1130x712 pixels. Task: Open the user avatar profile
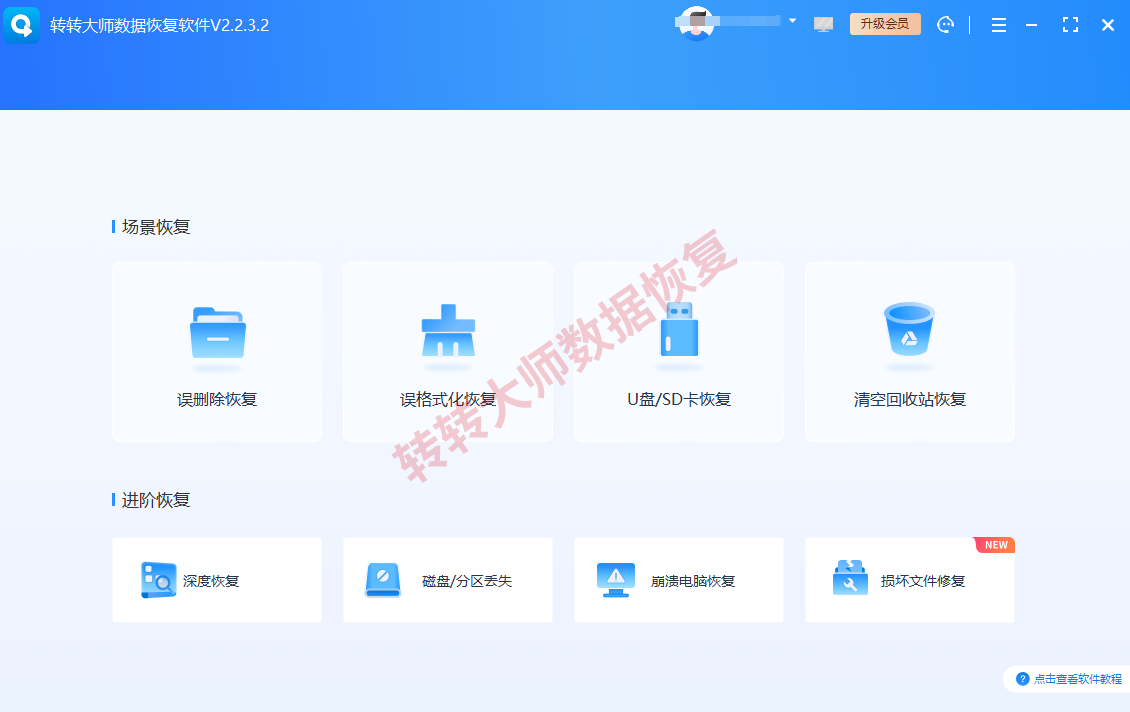click(696, 24)
